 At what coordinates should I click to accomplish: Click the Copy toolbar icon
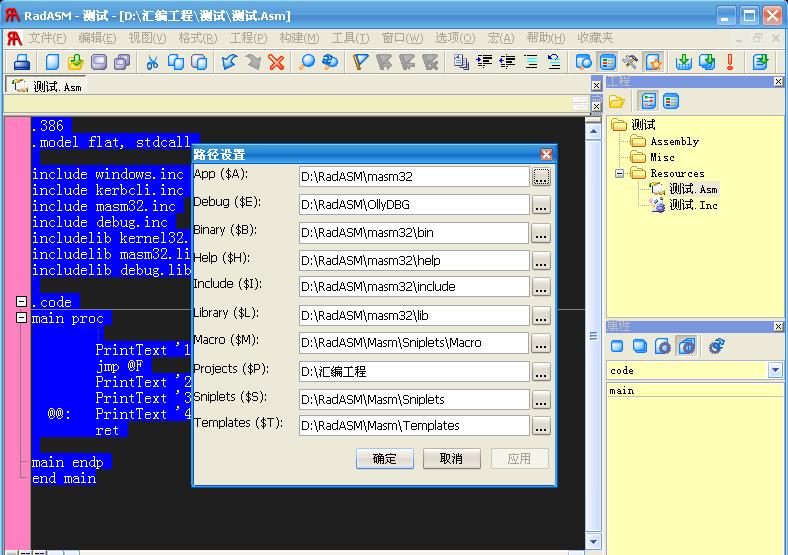tap(175, 62)
